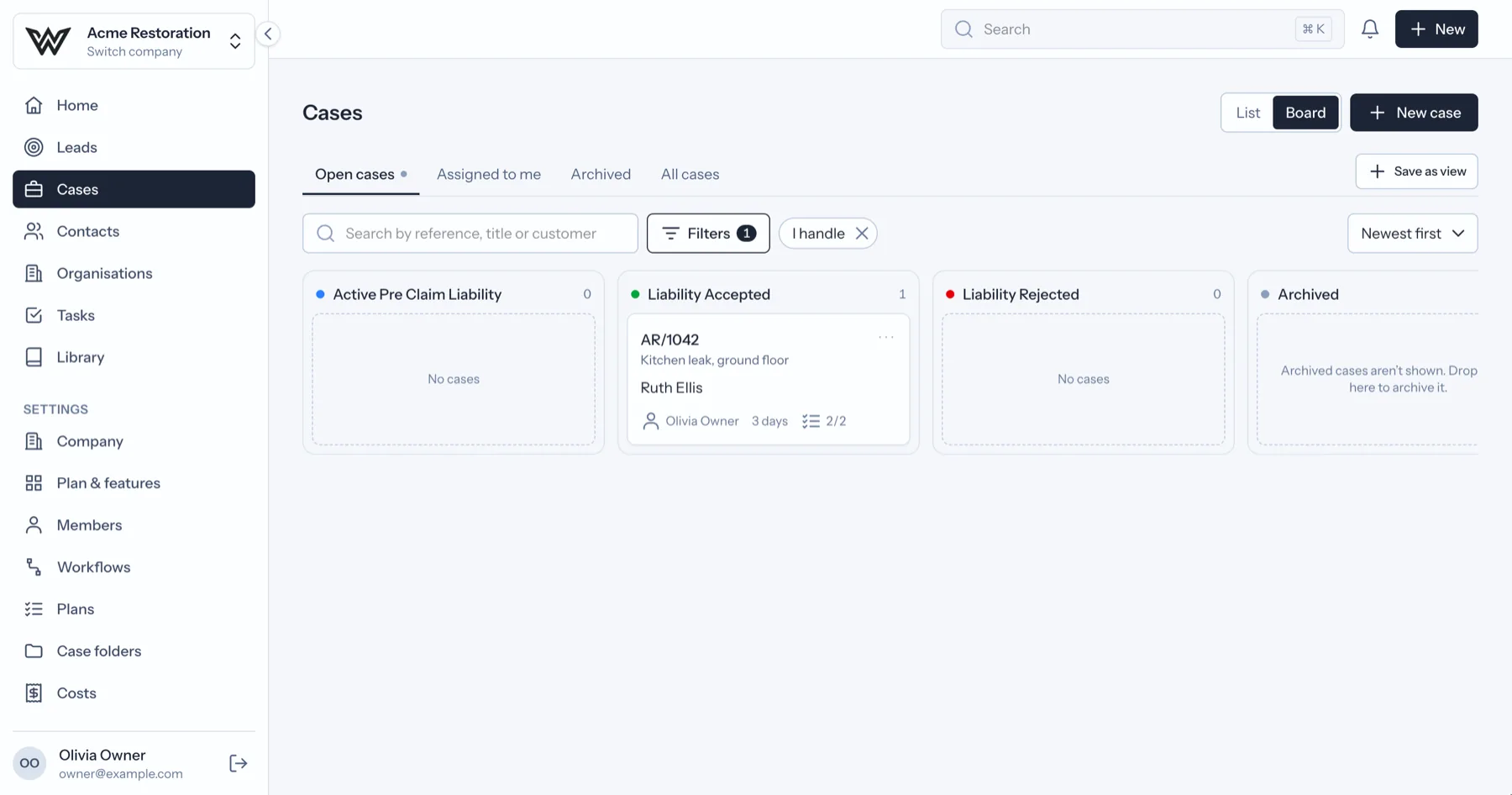
Task: Open Organisations in the sidebar
Action: (134, 273)
